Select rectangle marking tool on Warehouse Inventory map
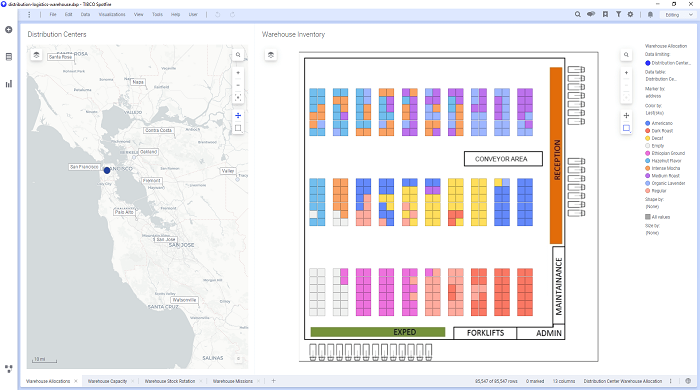 626,128
